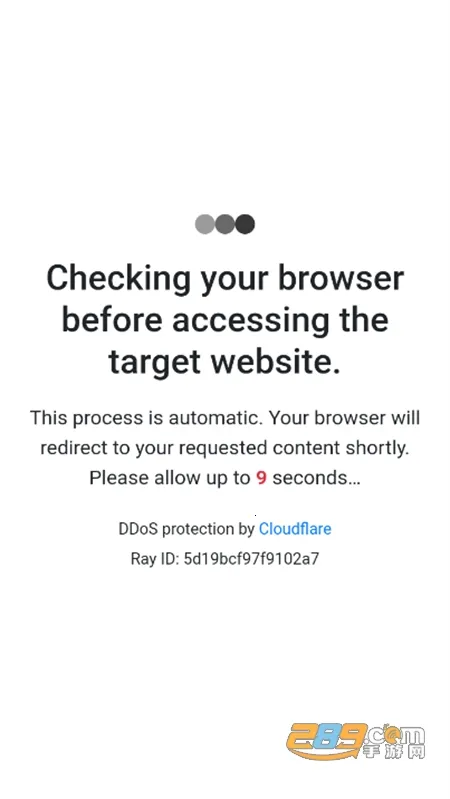The image size is (450, 799).
Task: Click the 手游网 text in watermark
Action: click(394, 752)
